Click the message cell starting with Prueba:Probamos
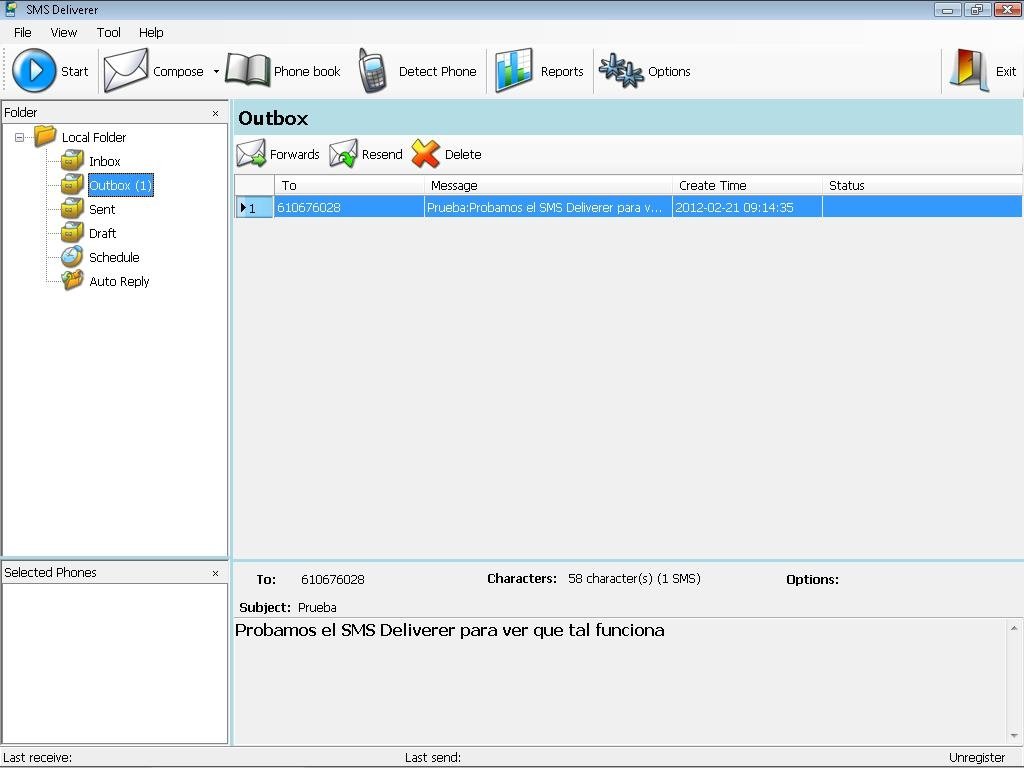The height and width of the screenshot is (768, 1024). [x=548, y=208]
